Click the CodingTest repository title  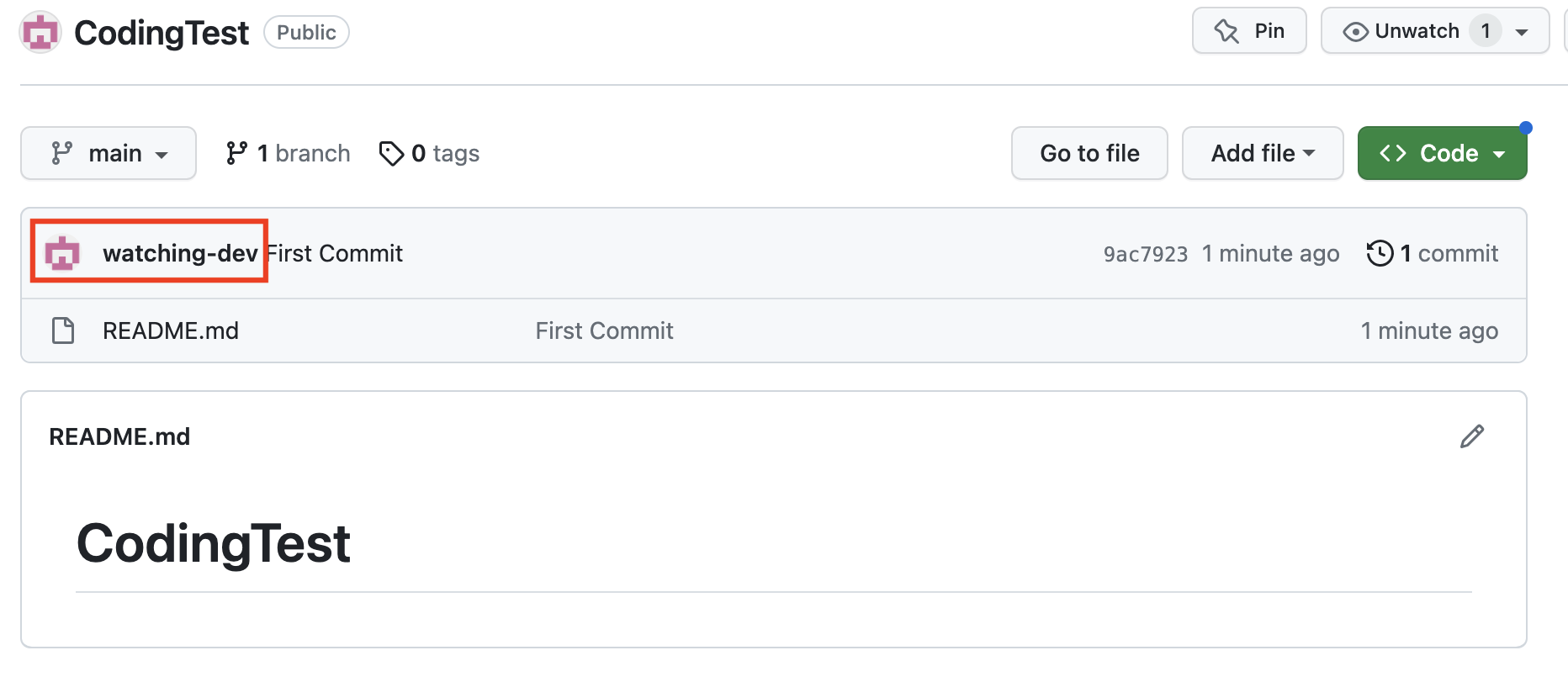point(162,33)
